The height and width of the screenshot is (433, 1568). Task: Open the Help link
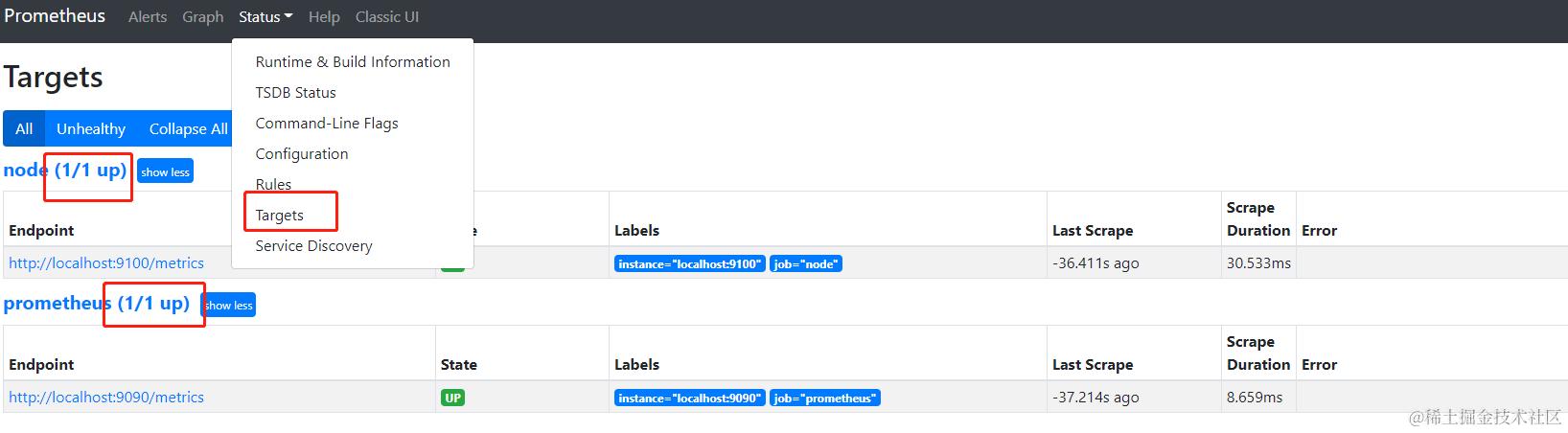324,17
